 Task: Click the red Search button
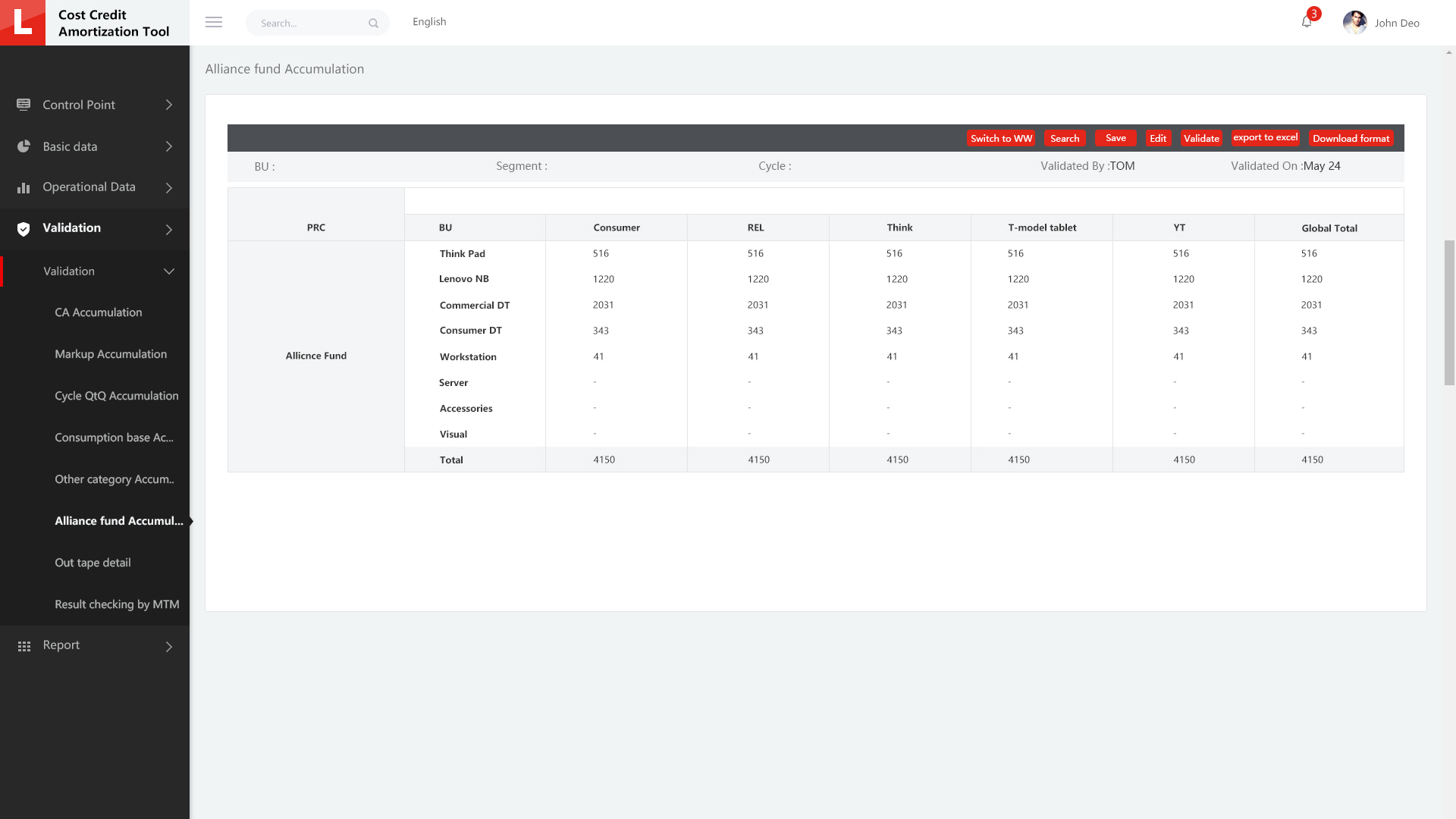pyautogui.click(x=1065, y=138)
